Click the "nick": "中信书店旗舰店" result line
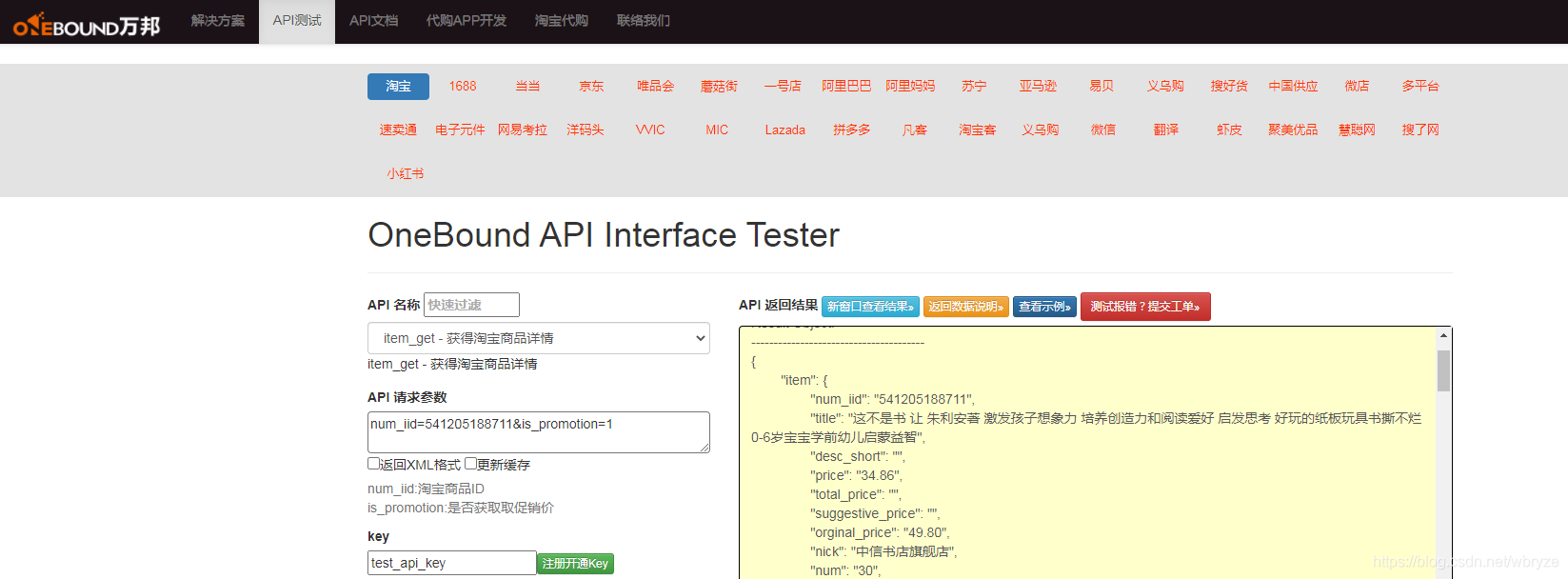 [x=883, y=551]
